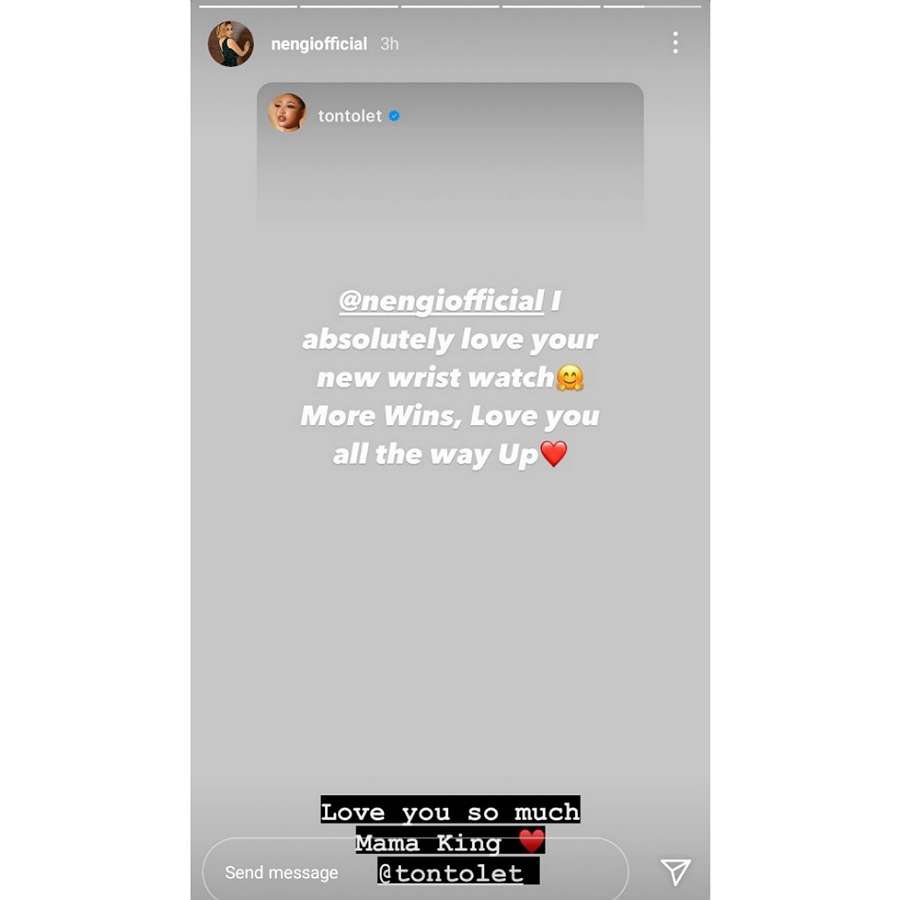The image size is (900, 900).
Task: Open nengiofficial's profile picture
Action: (231, 44)
